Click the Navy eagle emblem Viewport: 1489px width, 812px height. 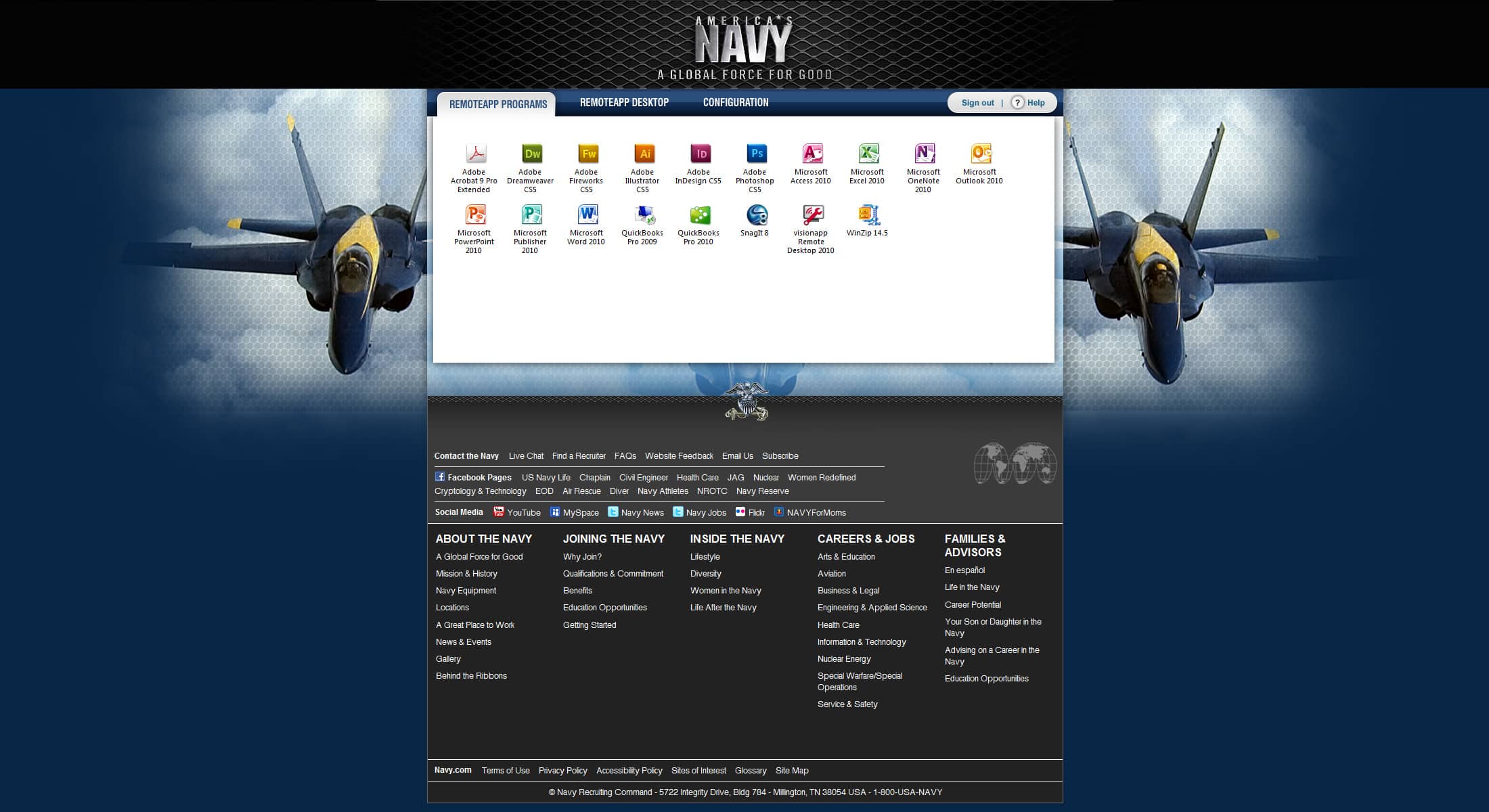pyautogui.click(x=746, y=401)
